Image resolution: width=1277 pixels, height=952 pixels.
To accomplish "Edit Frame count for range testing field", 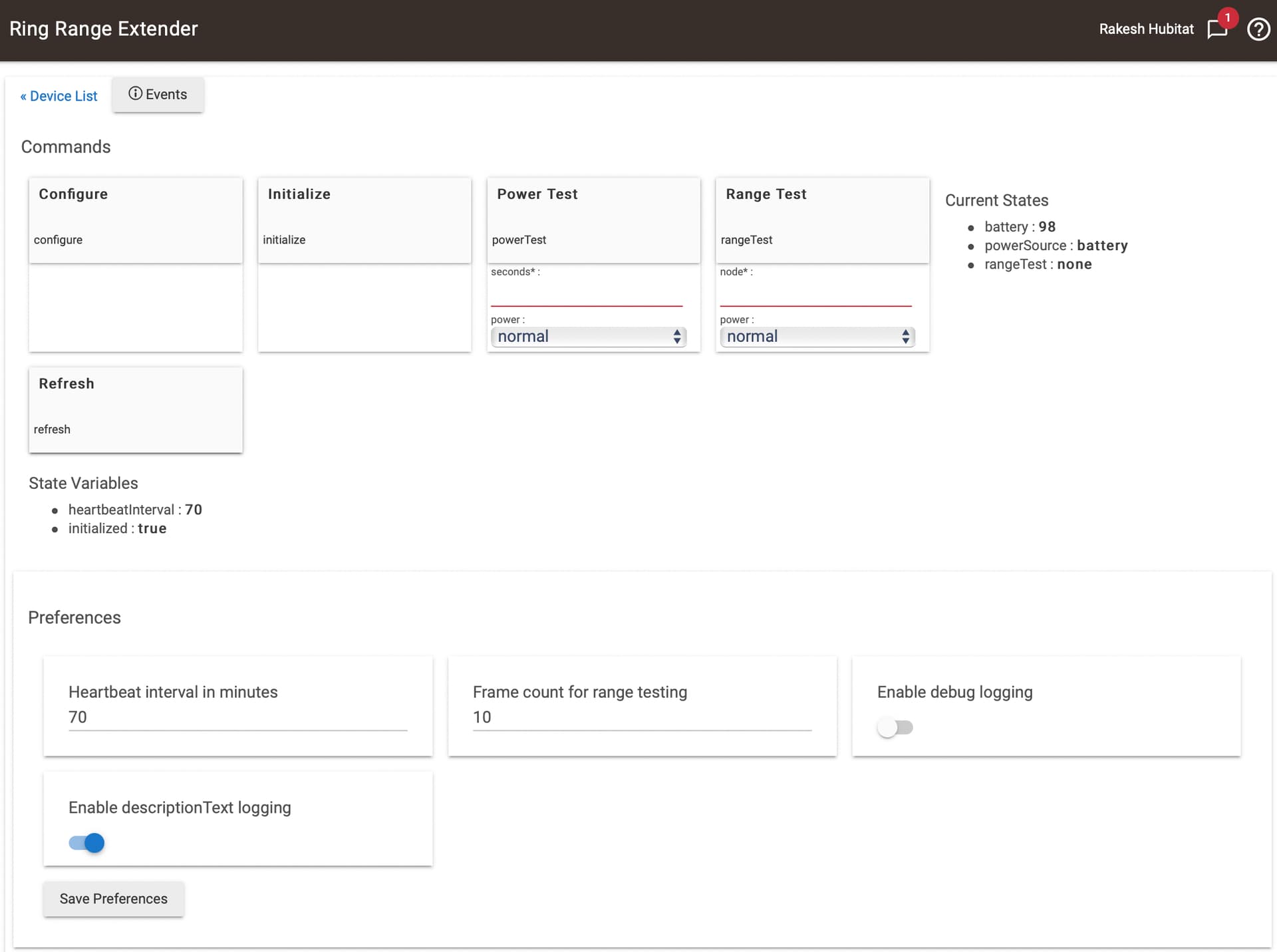I will [641, 717].
